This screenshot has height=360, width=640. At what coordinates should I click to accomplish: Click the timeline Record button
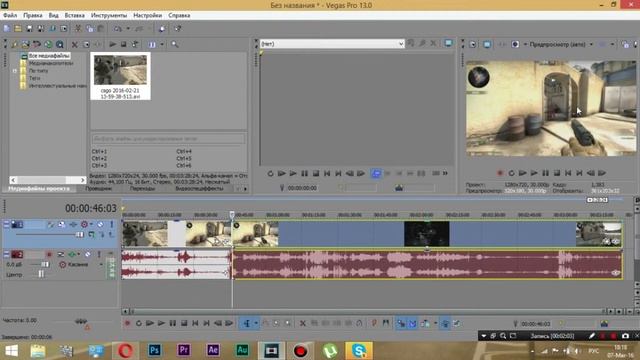pyautogui.click(x=127, y=323)
